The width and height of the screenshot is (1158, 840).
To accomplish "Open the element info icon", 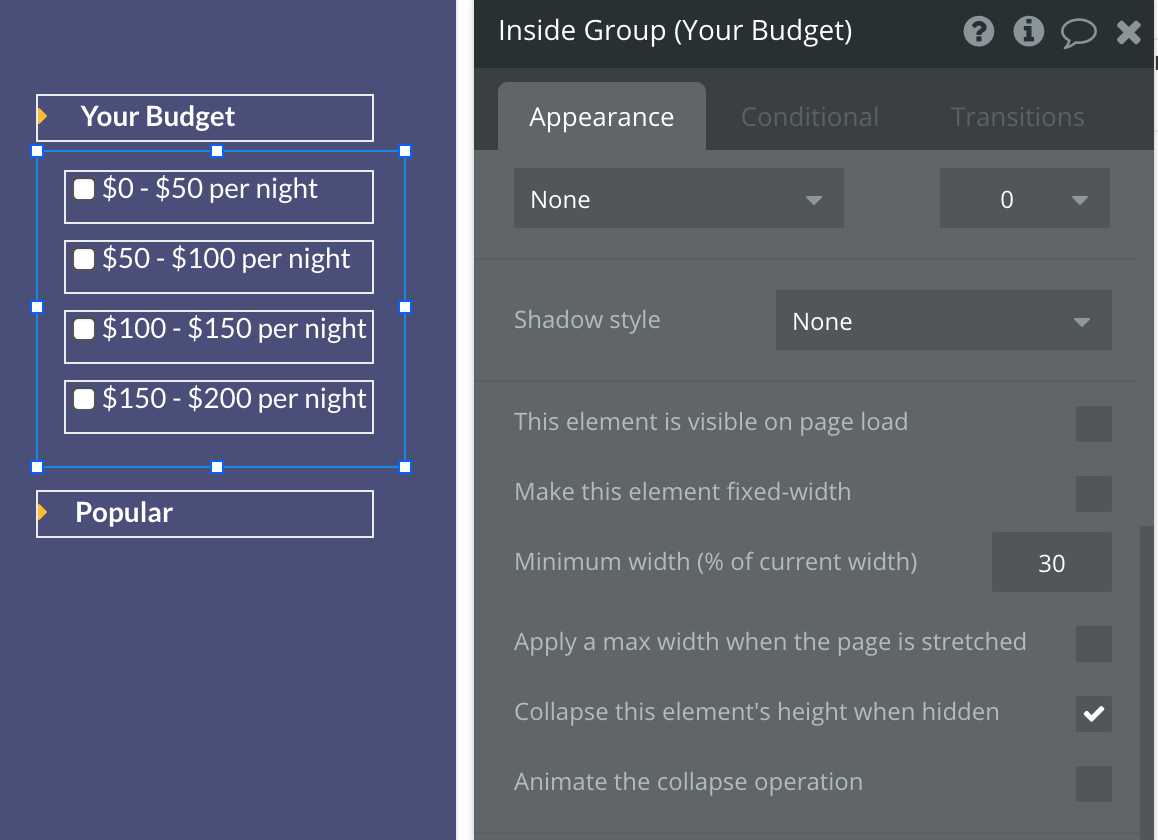I will coord(1028,32).
